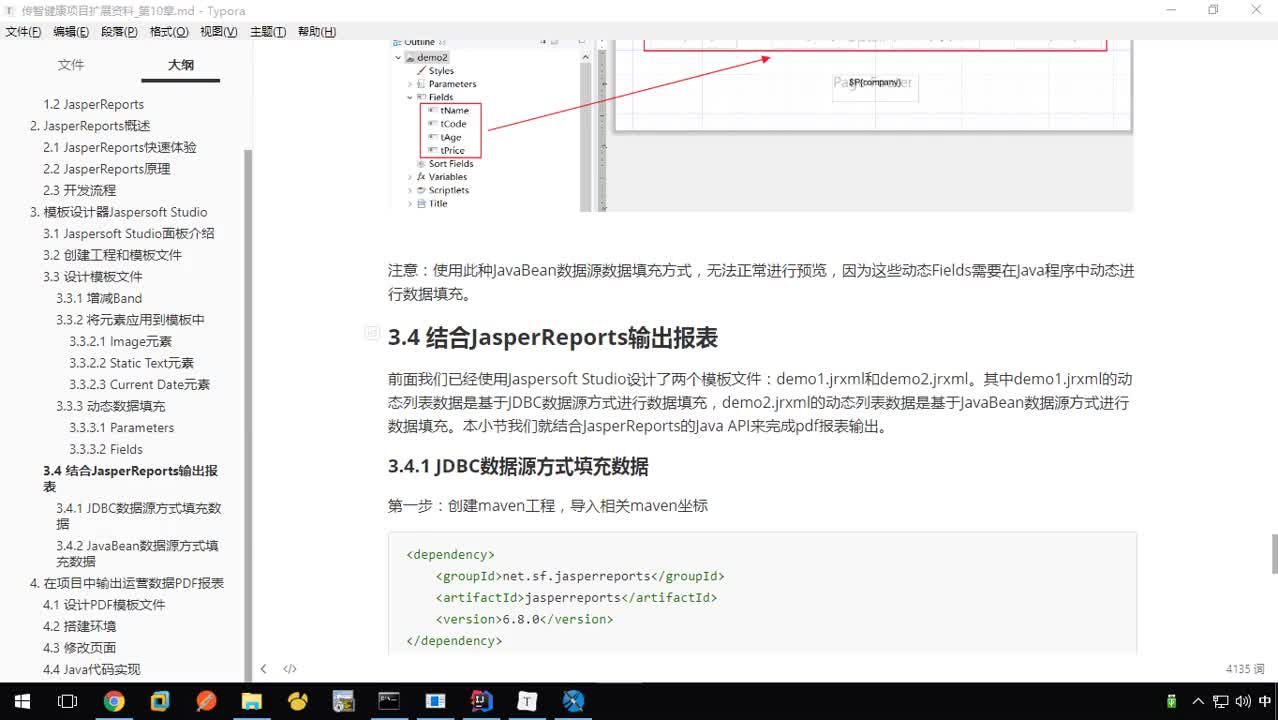Place cursor in heading 3.4 结合JasperReports输出报表
The height and width of the screenshot is (720, 1278).
pyautogui.click(x=552, y=338)
